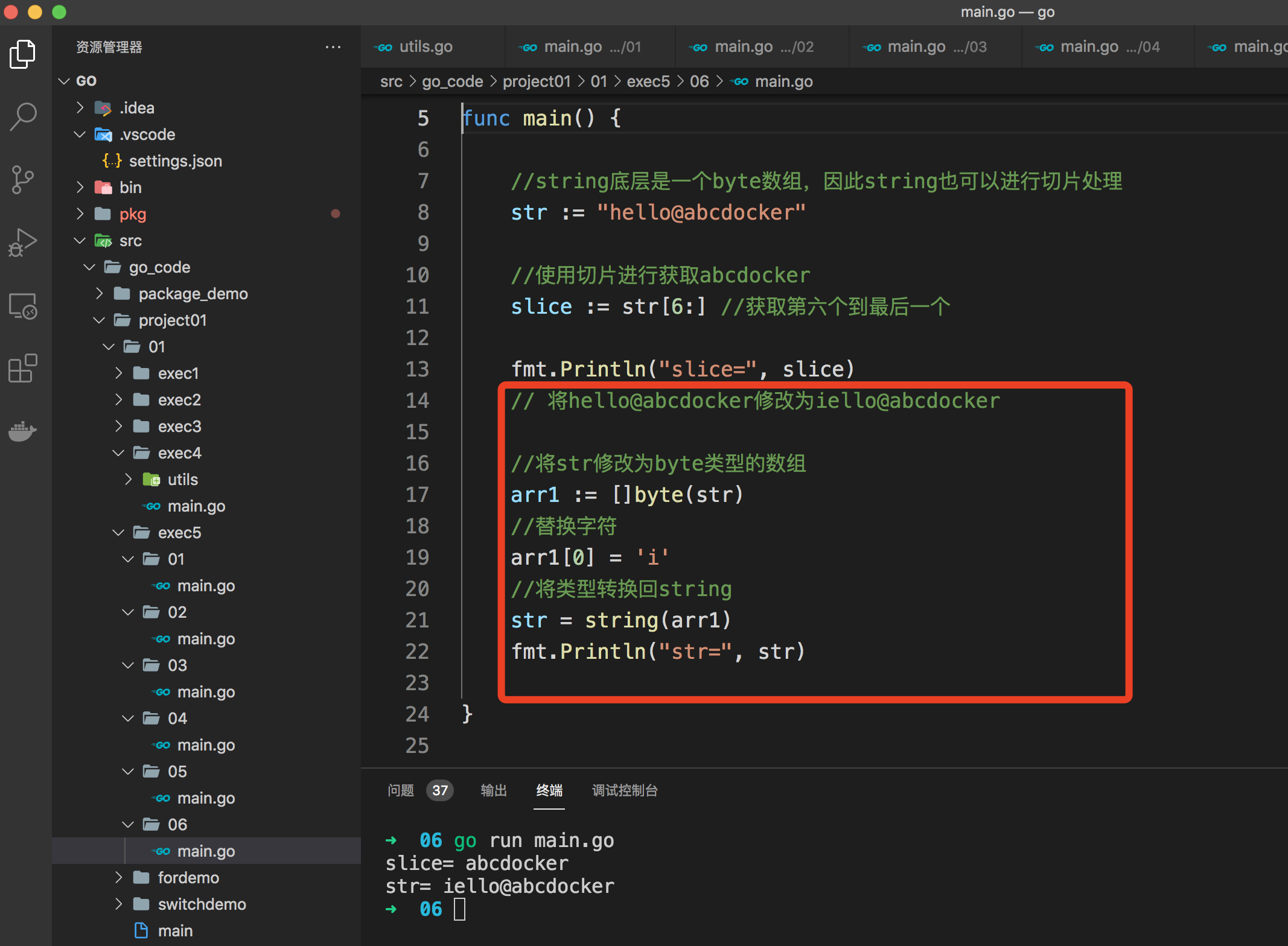Viewport: 1288px width, 946px height.
Task: Open the Explorer view in activity bar
Action: (23, 54)
